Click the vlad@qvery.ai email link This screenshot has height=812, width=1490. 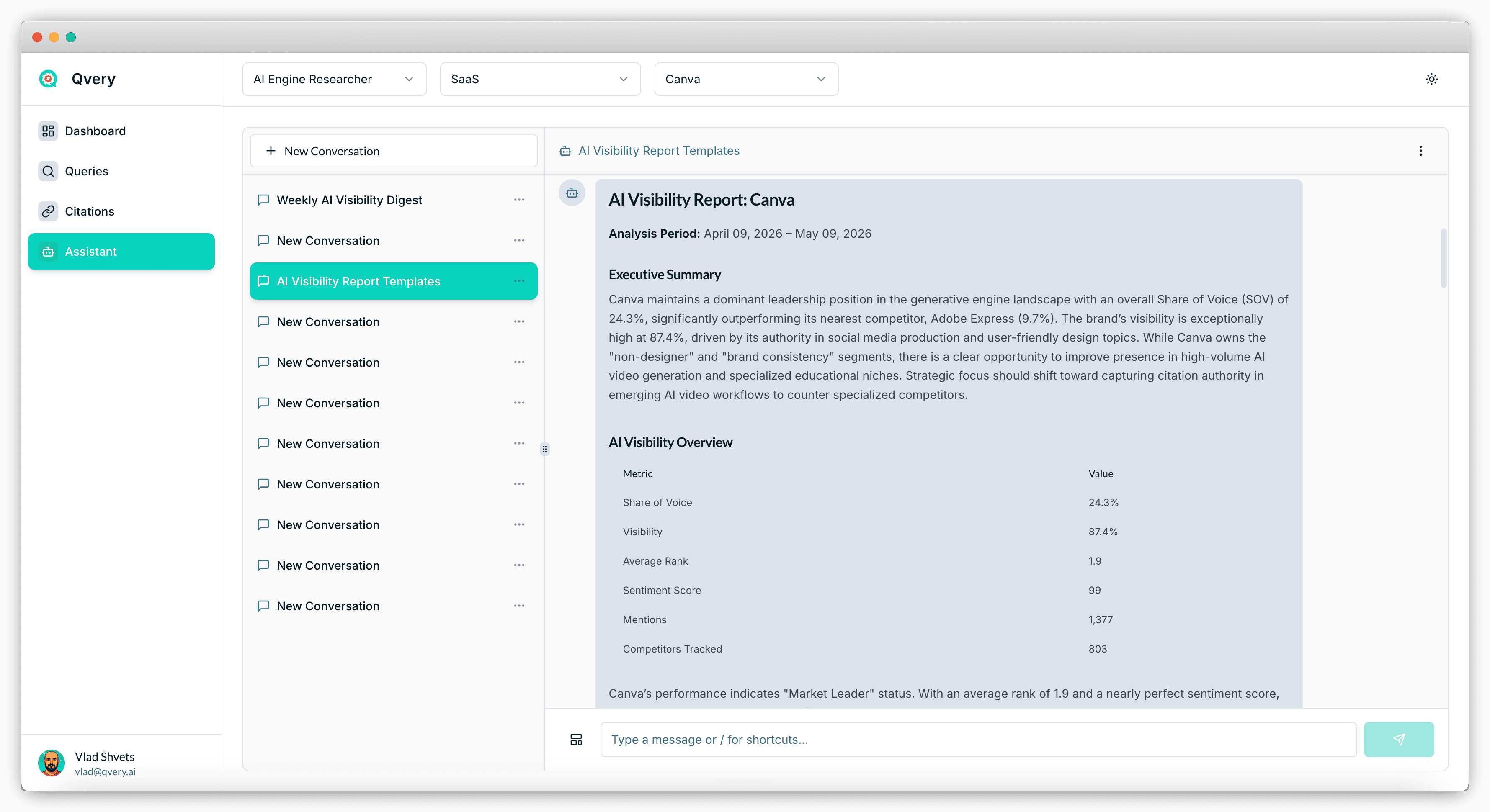[105, 771]
